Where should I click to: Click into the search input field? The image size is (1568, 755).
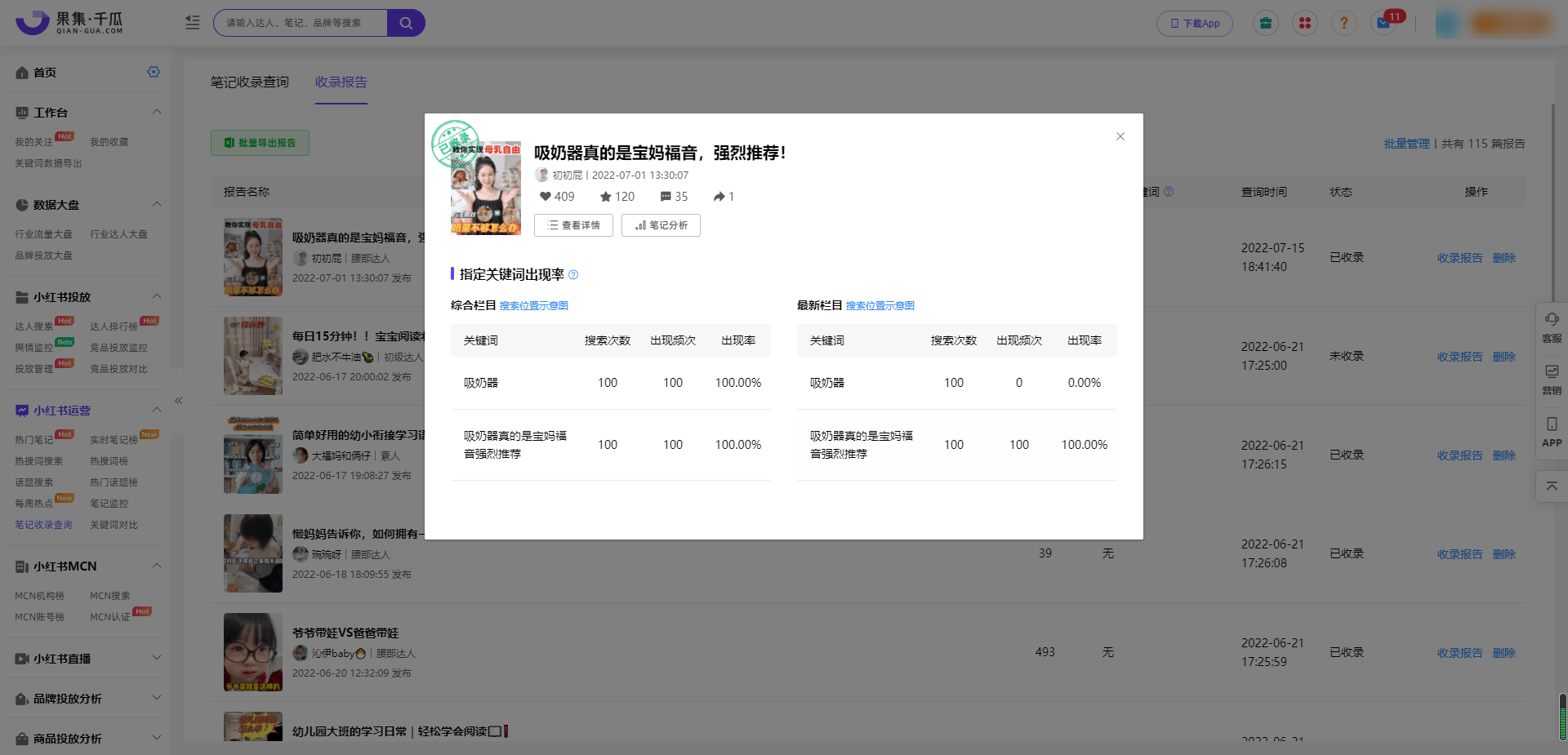(301, 23)
